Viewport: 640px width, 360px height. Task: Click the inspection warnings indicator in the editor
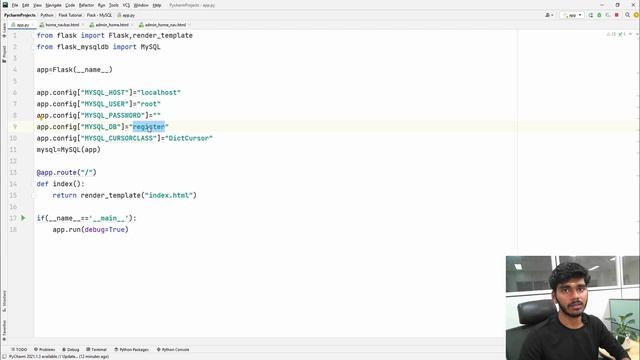click(616, 34)
